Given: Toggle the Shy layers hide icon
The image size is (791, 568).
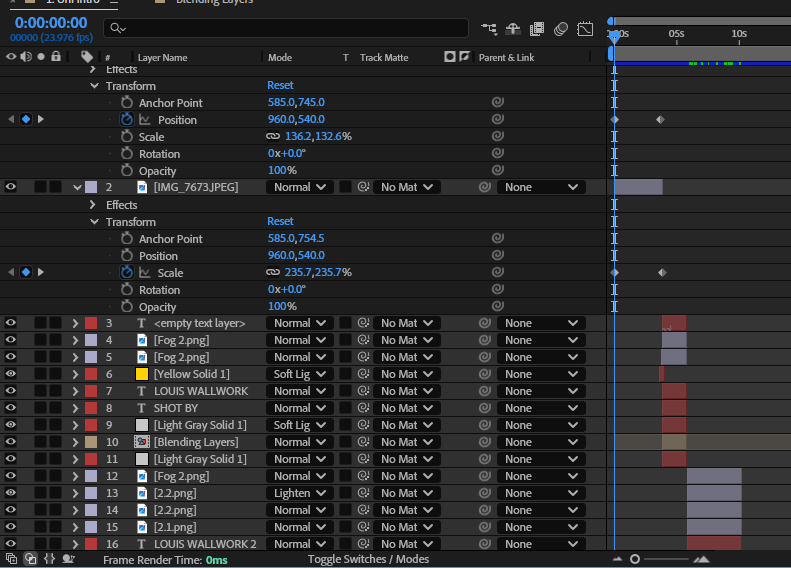Looking at the screenshot, I should (513, 29).
